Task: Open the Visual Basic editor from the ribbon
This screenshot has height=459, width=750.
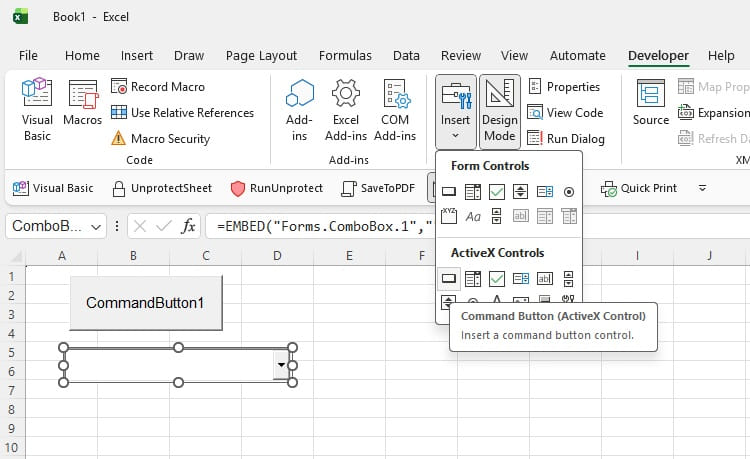Action: click(x=37, y=109)
